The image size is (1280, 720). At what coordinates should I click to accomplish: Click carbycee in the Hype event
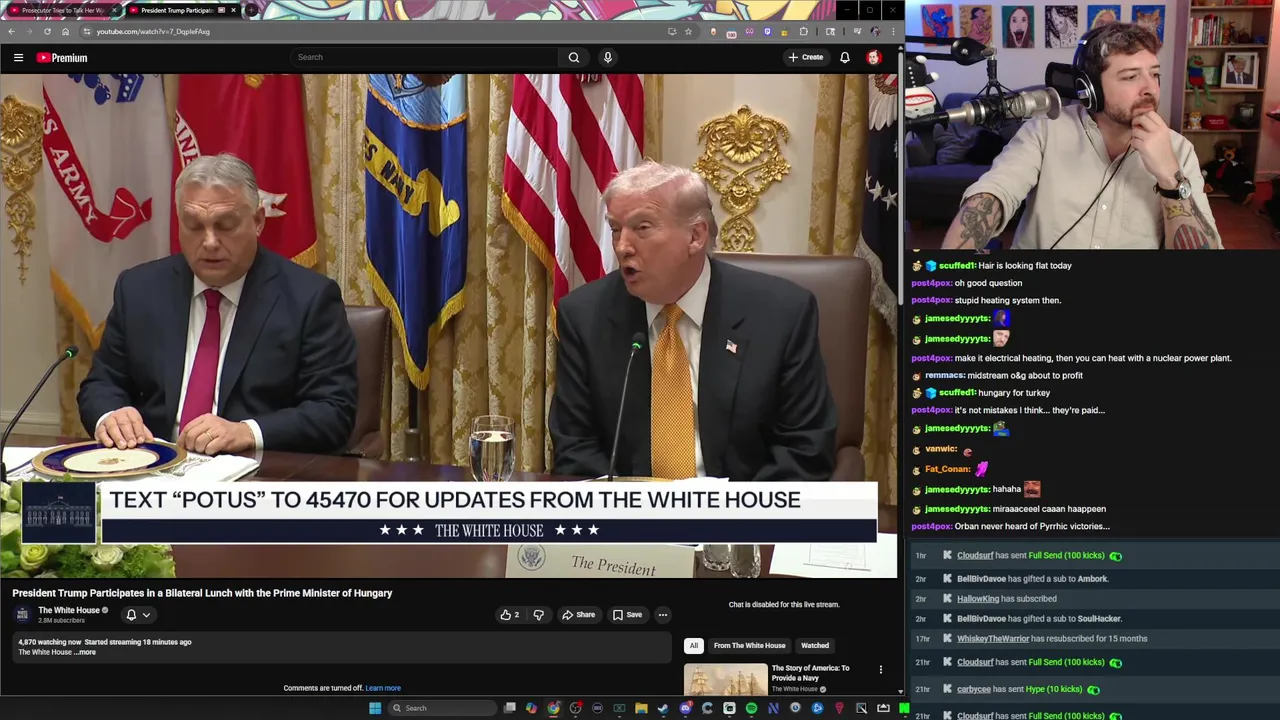click(x=974, y=689)
